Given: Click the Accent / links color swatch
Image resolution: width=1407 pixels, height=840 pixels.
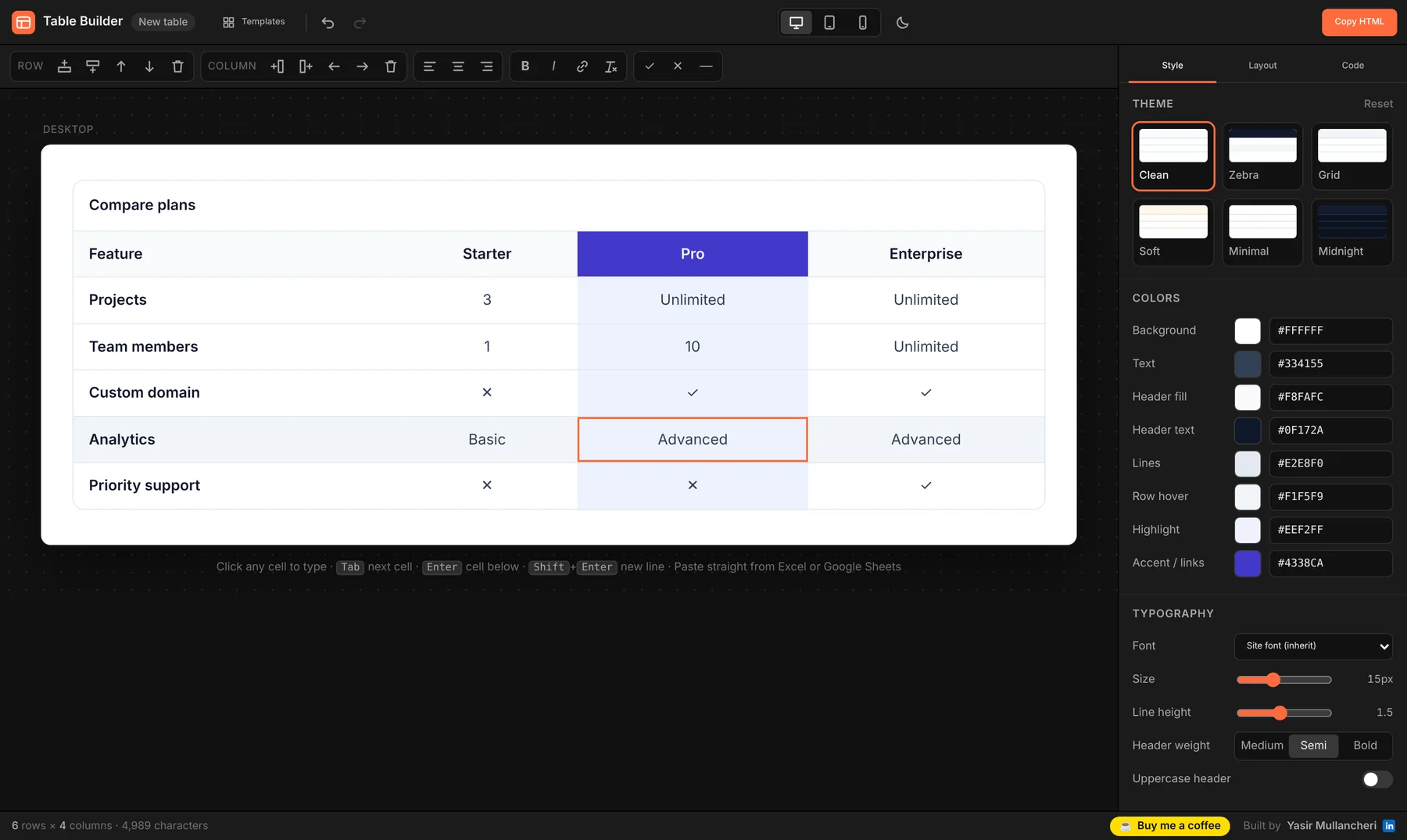Looking at the screenshot, I should click(x=1247, y=563).
